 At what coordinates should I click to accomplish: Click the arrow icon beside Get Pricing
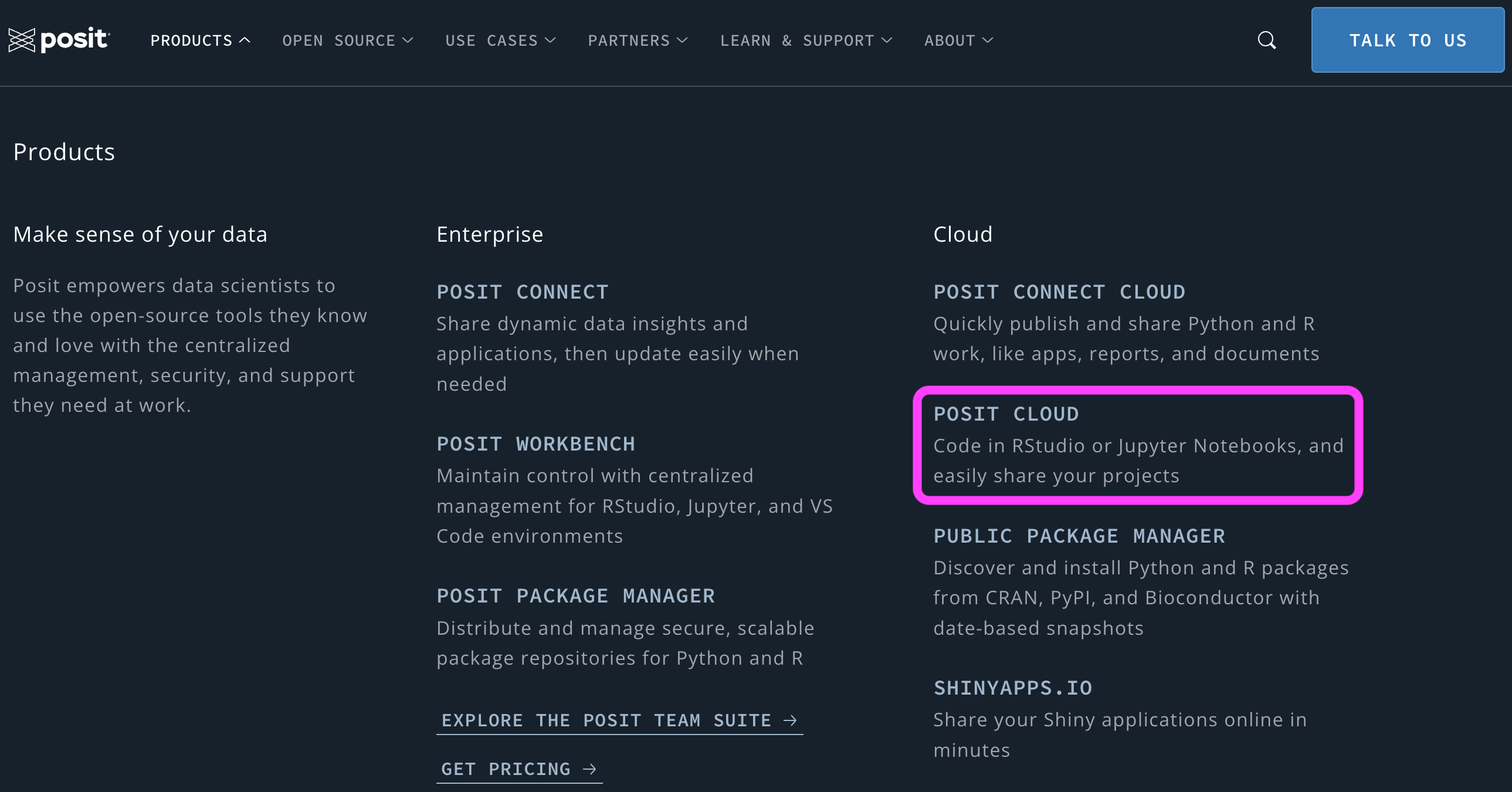click(589, 769)
